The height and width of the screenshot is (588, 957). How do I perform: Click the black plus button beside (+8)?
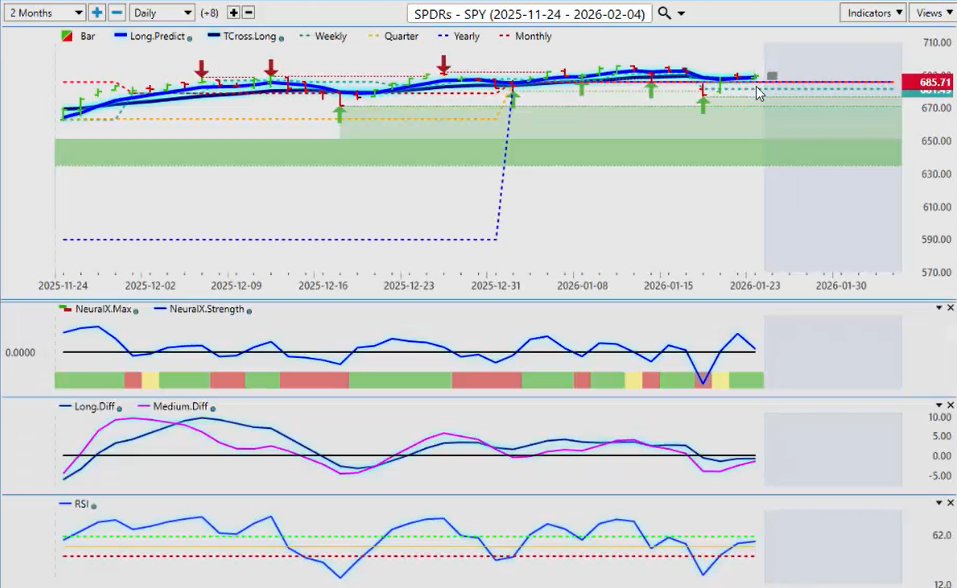tap(234, 13)
